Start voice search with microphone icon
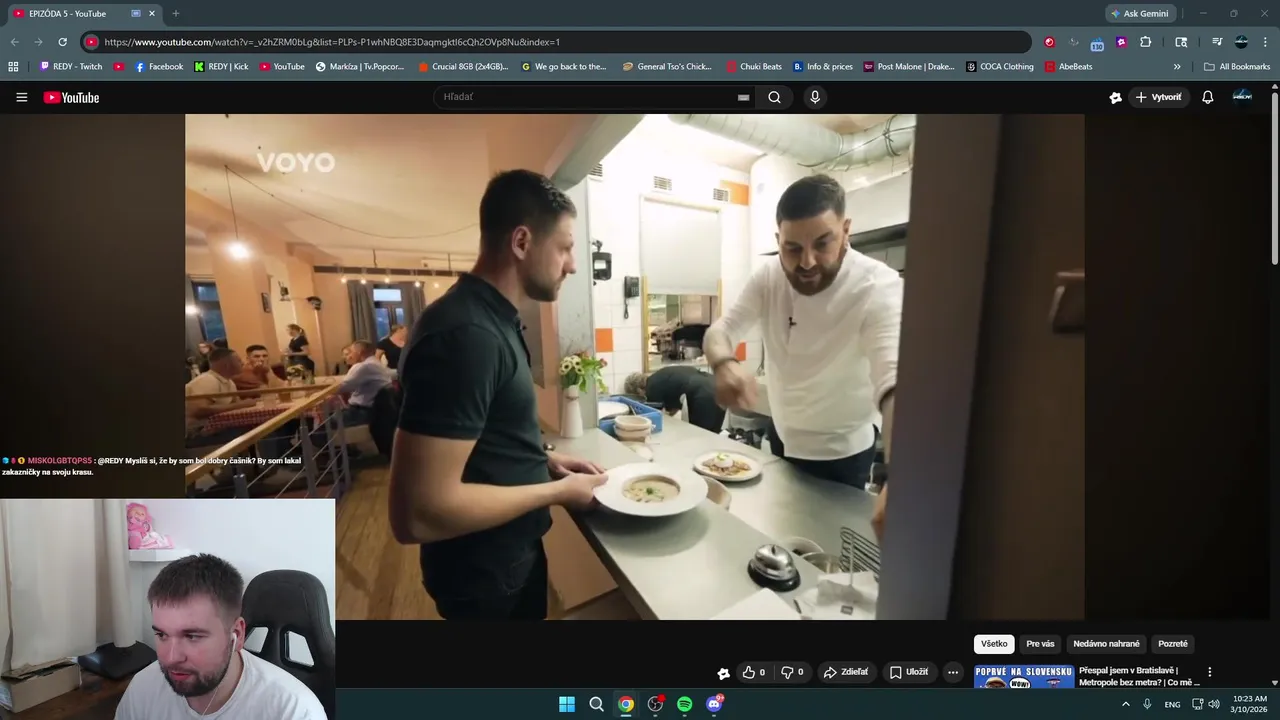Screen dimensions: 1280x720 (x=815, y=97)
